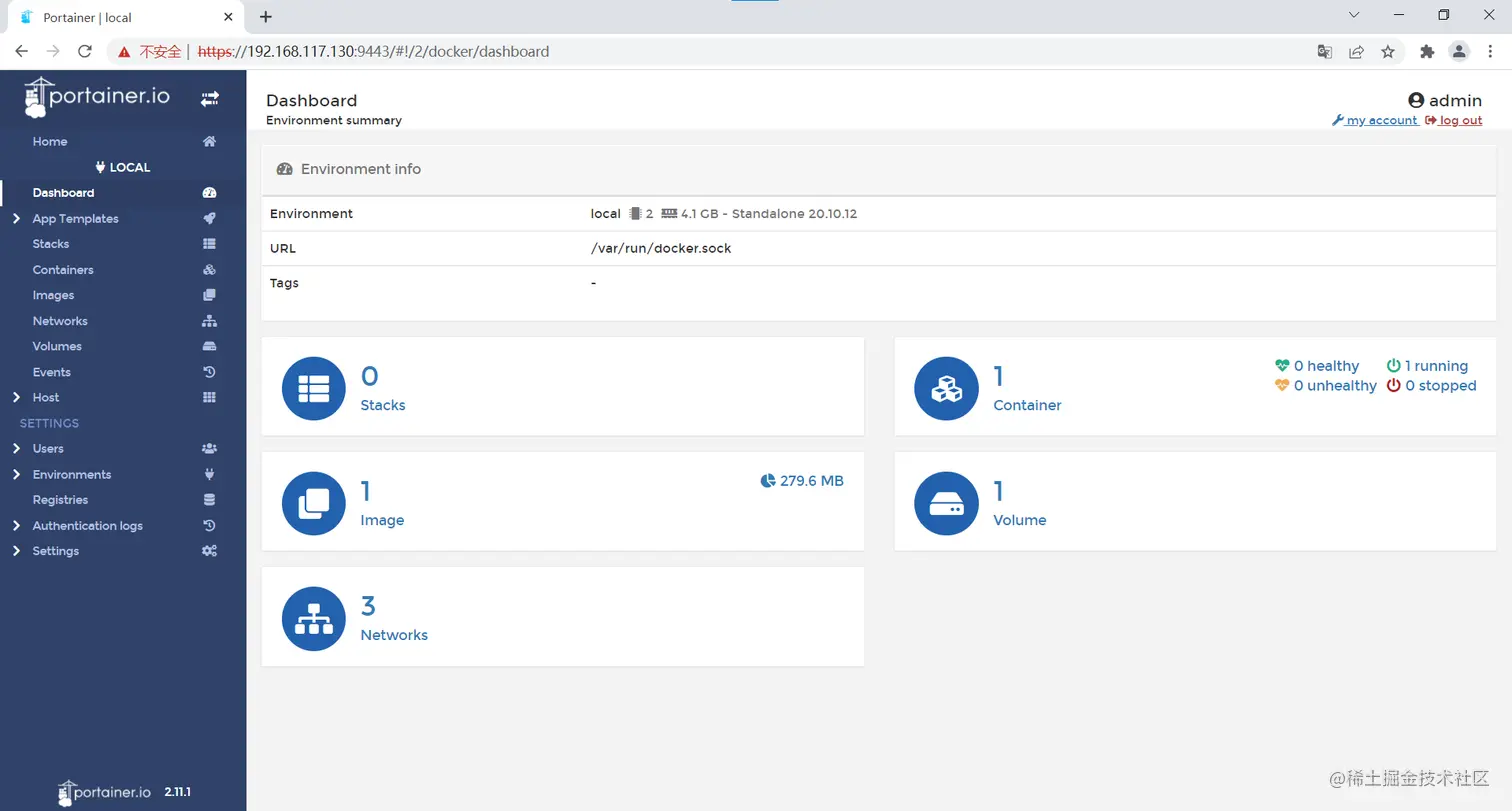
Task: Expand the Authentication logs chevron
Action: (16, 526)
